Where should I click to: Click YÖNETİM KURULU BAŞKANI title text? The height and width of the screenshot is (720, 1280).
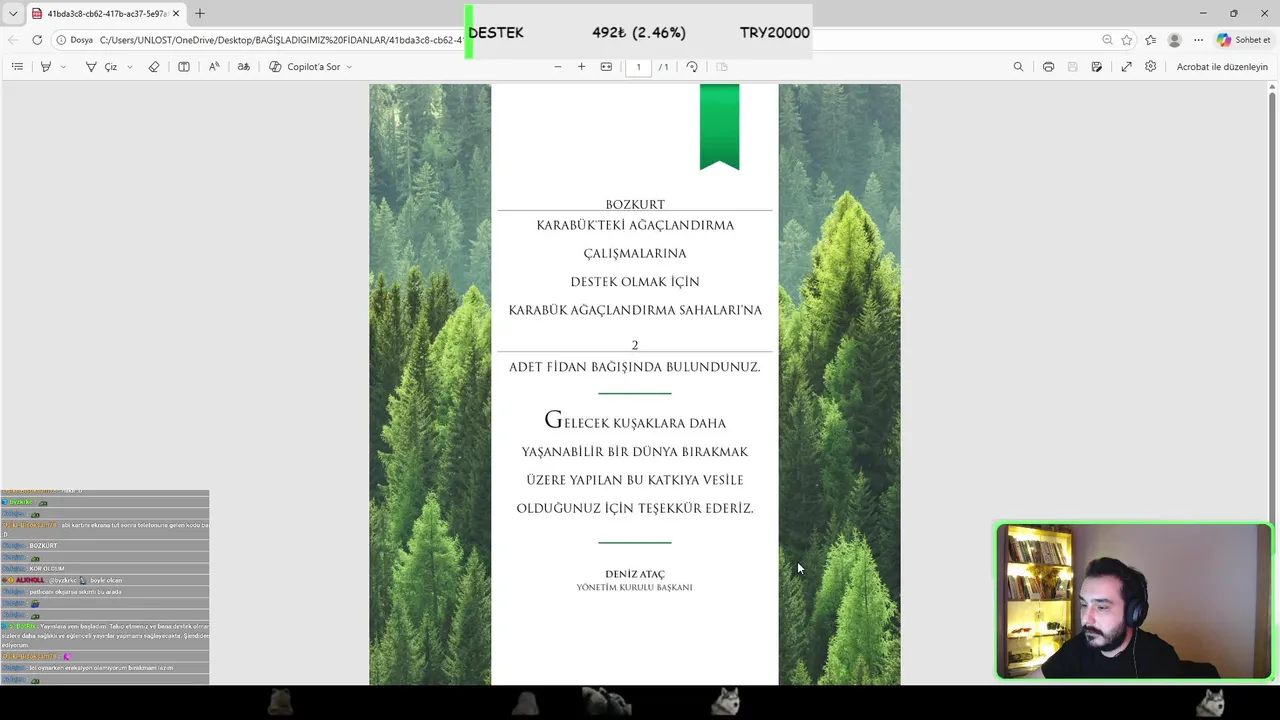point(635,587)
